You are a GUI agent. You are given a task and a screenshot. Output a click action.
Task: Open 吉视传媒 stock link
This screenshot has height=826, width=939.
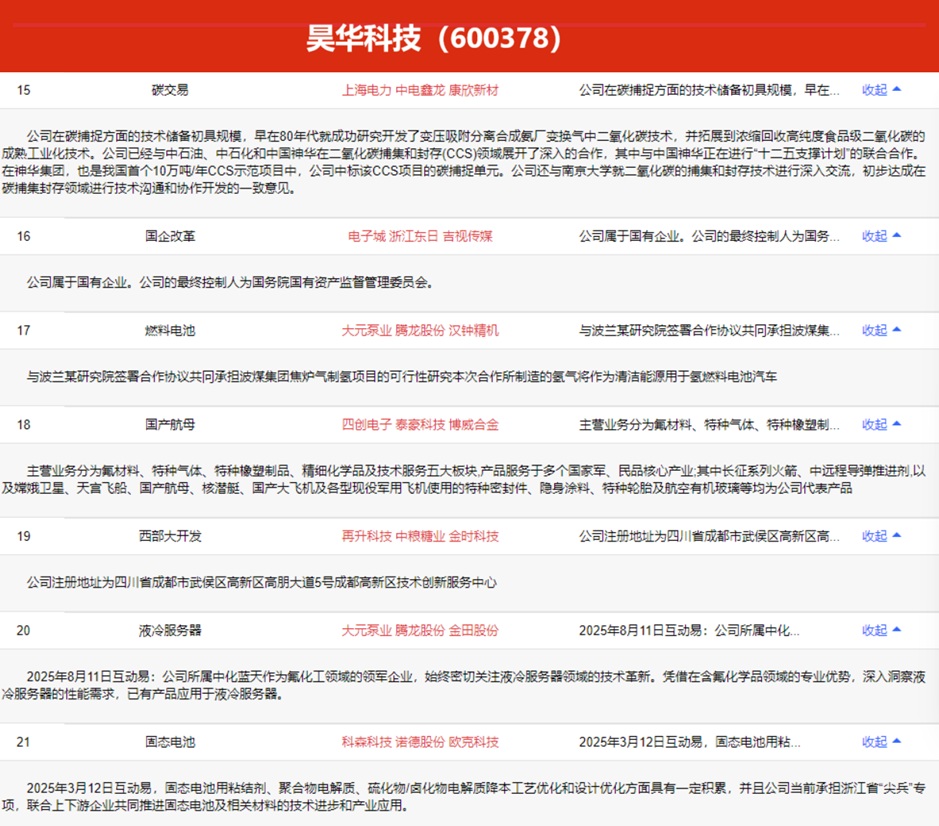pos(468,236)
